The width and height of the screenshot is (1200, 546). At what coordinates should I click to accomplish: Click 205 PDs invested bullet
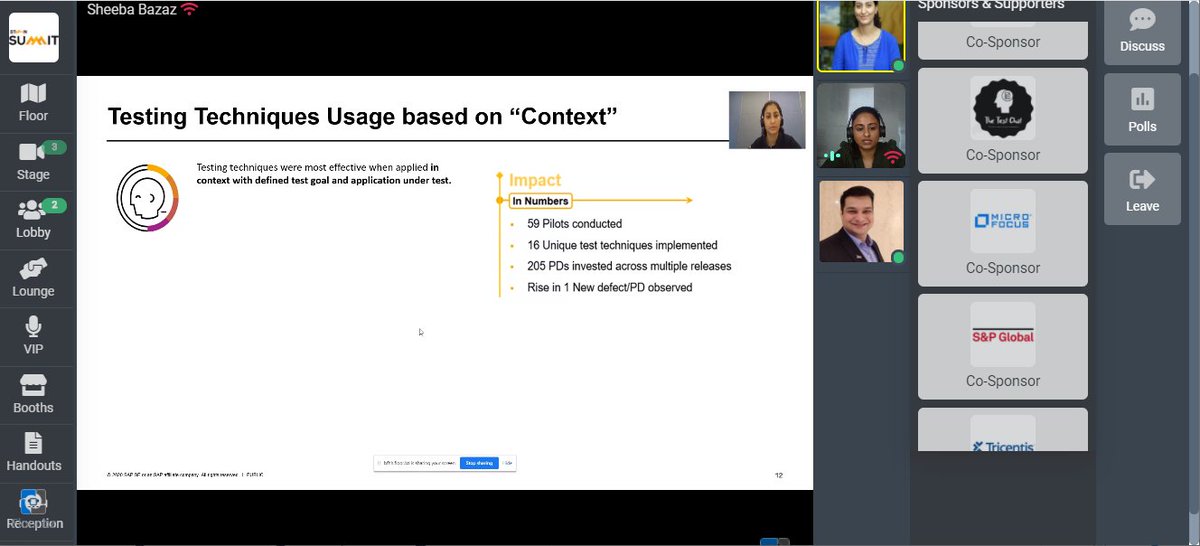(x=629, y=266)
